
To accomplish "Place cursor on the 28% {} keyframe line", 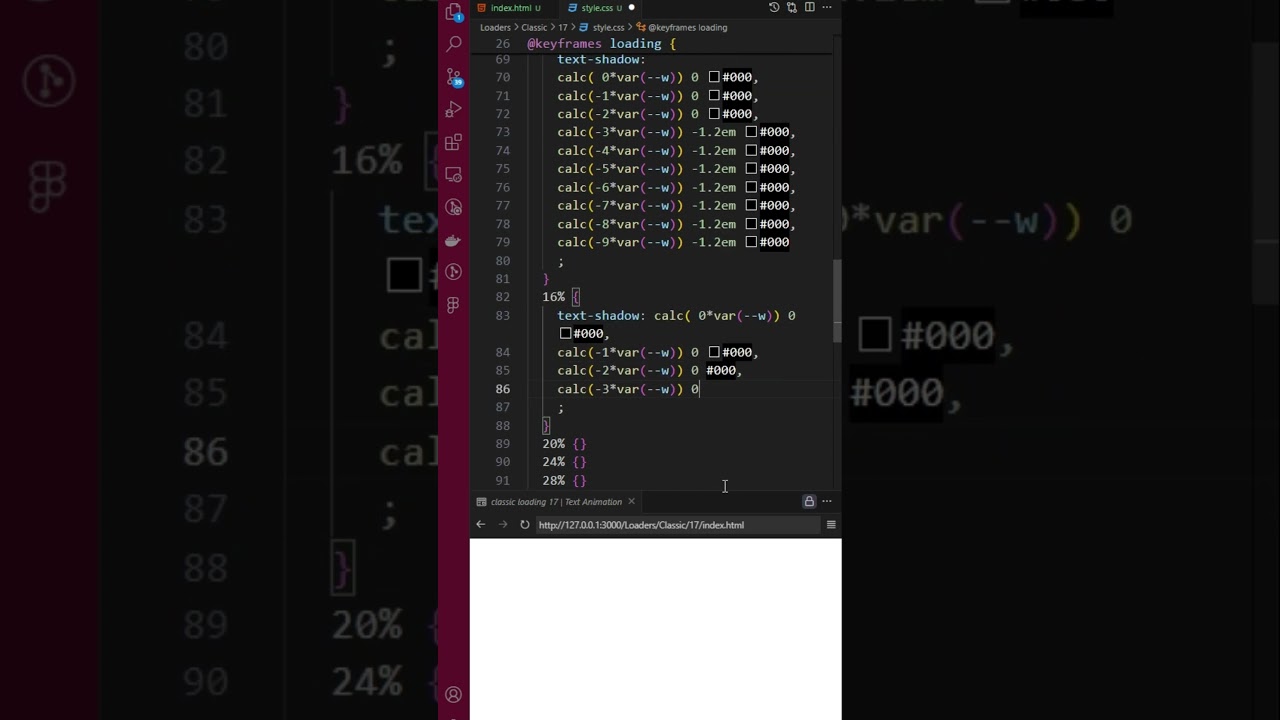I will point(564,481).
